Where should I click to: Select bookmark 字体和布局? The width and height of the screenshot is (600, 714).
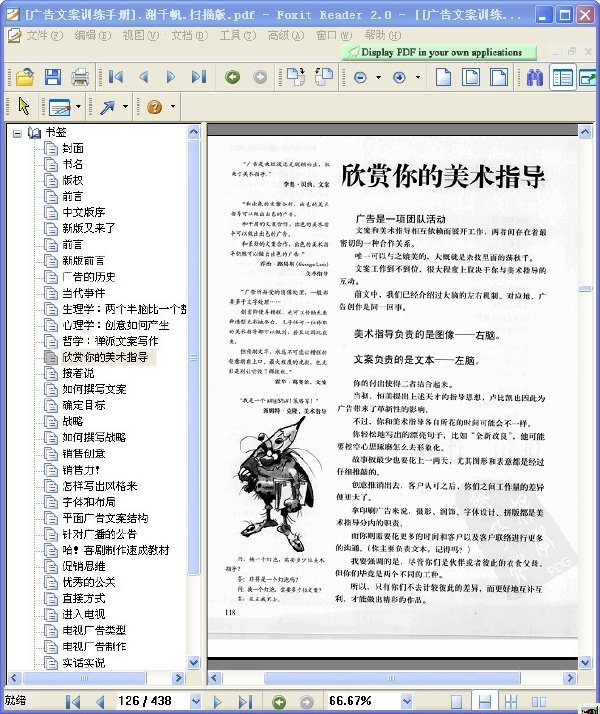pyautogui.click(x=89, y=502)
